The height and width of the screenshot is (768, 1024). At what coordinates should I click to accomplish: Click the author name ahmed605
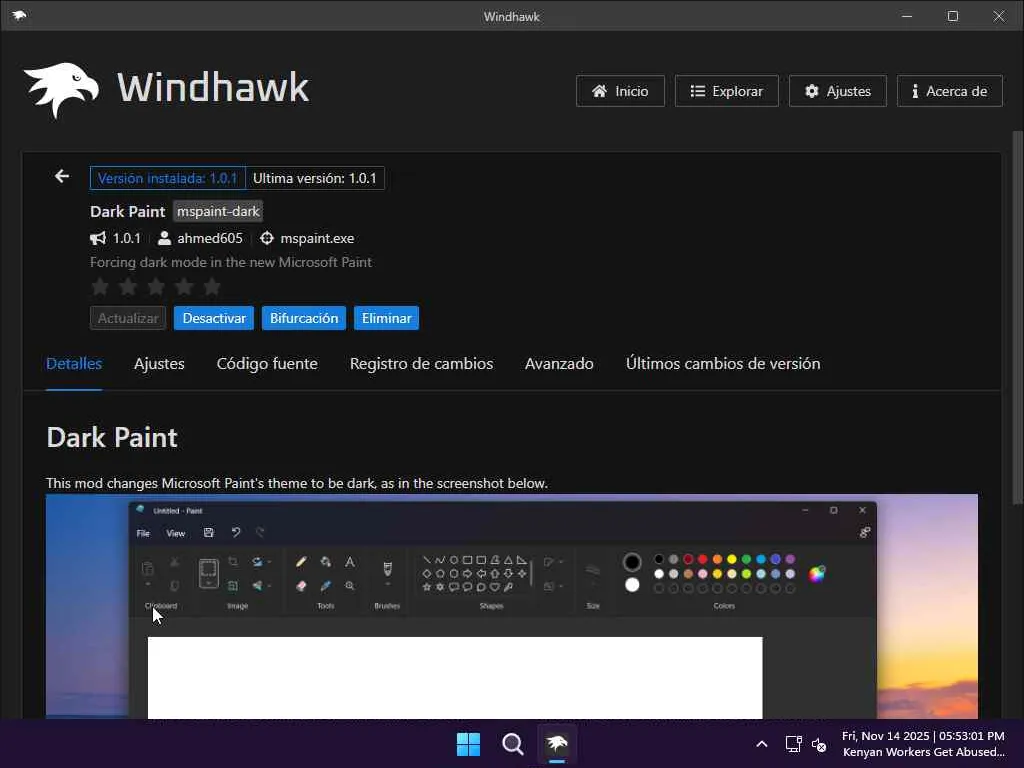tap(210, 238)
